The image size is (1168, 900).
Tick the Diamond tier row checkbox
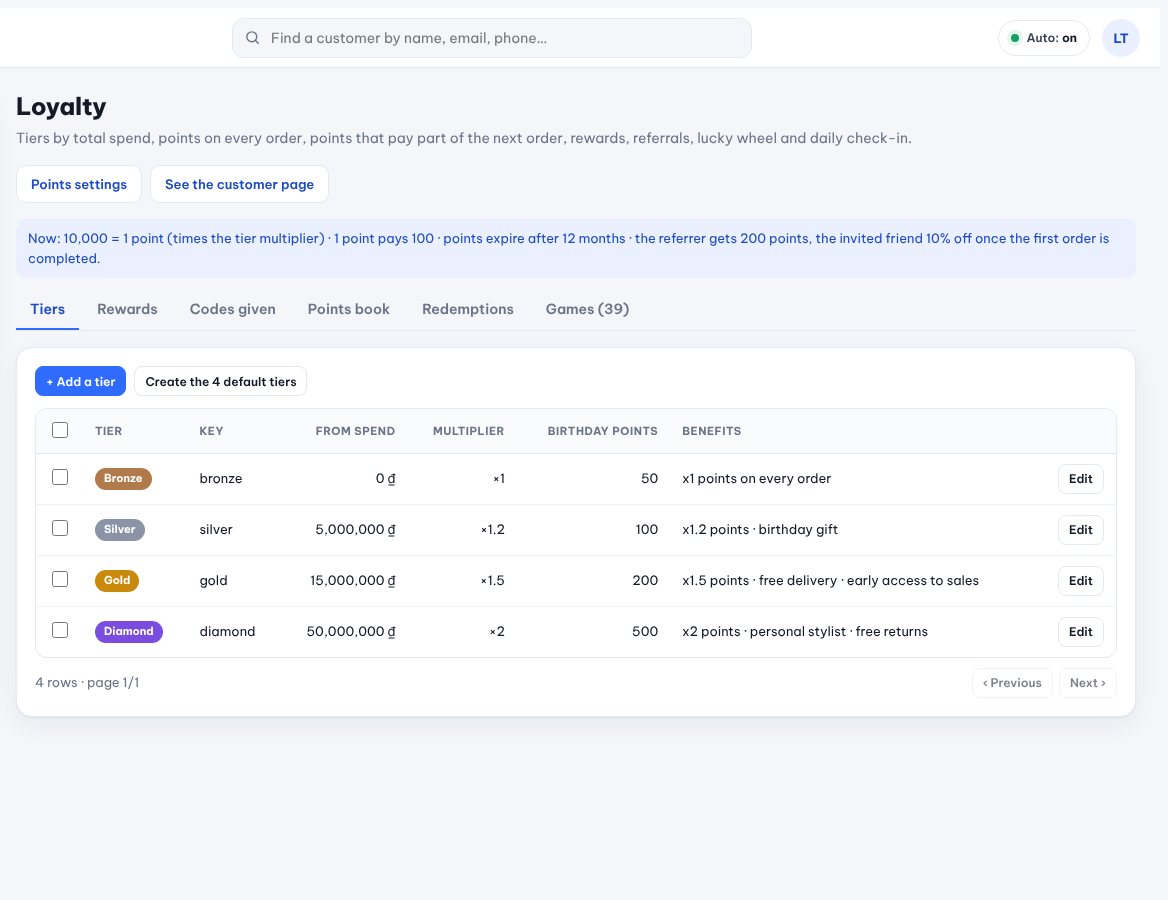coord(60,630)
